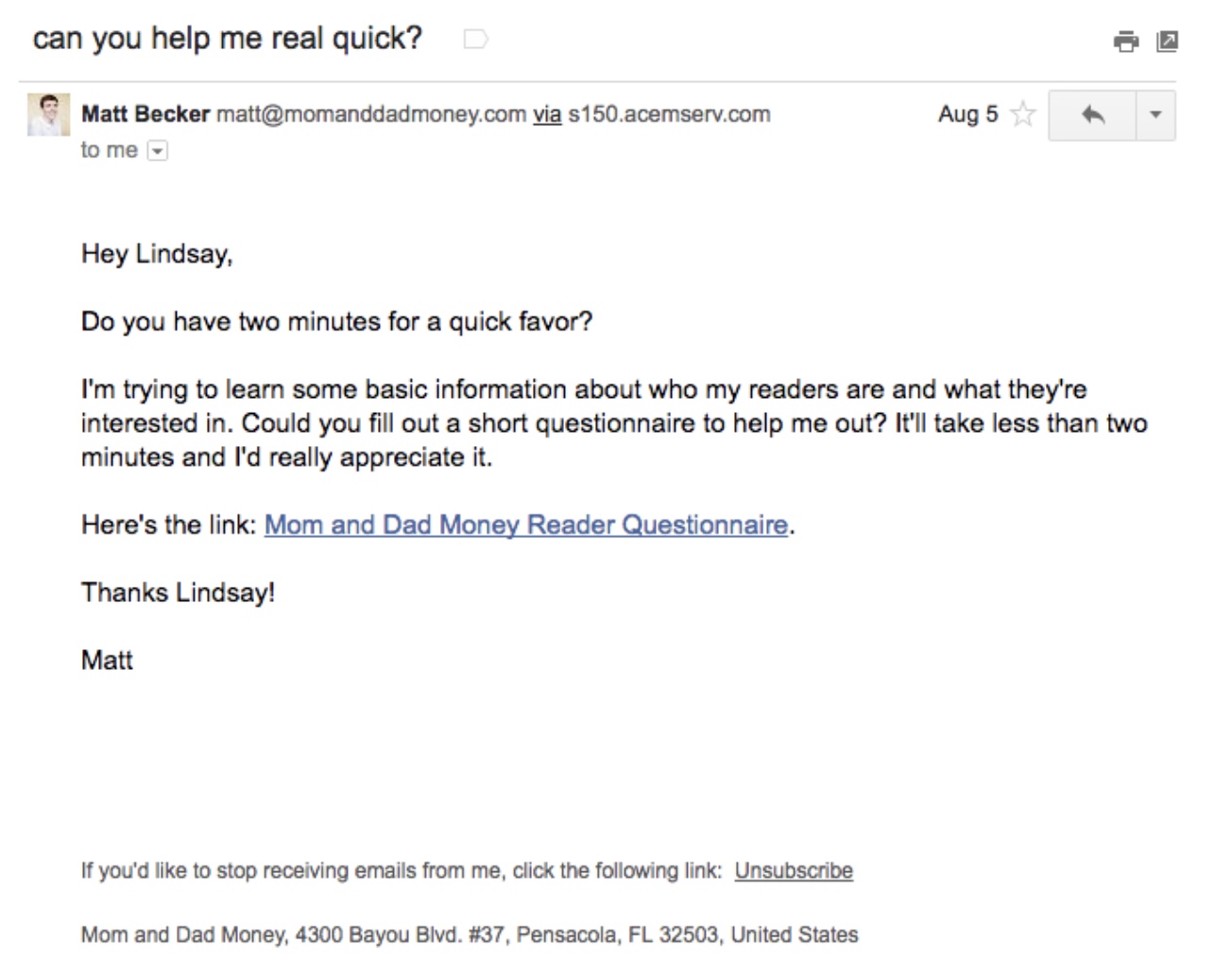Click Matt Becker's profile photo
The height and width of the screenshot is (979, 1232).
click(x=48, y=114)
